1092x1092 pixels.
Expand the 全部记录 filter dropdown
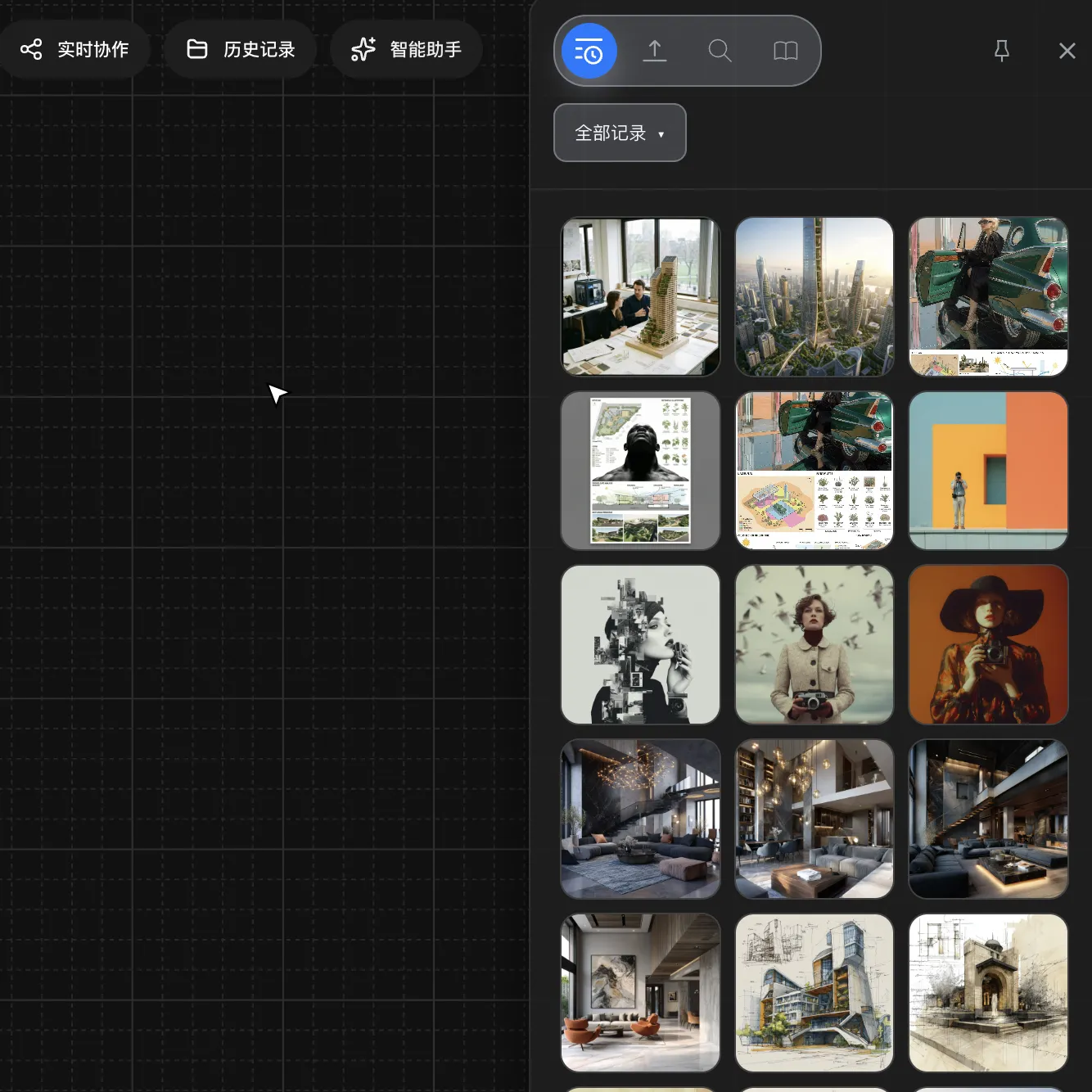point(620,133)
